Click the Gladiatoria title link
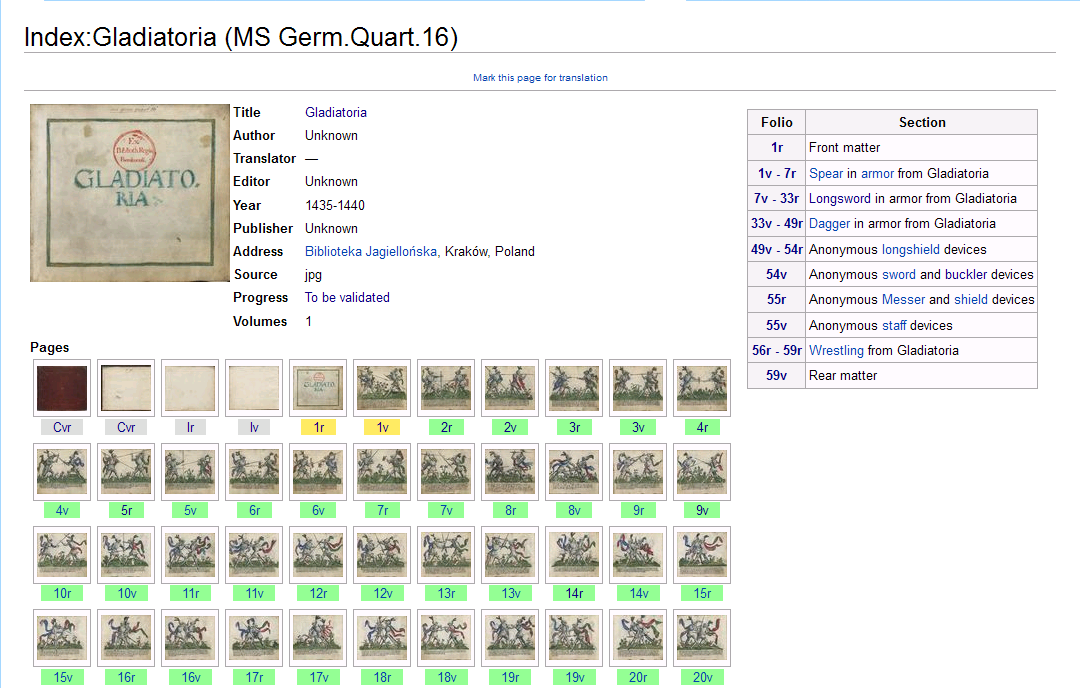Image resolution: width=1080 pixels, height=688 pixels. click(335, 112)
